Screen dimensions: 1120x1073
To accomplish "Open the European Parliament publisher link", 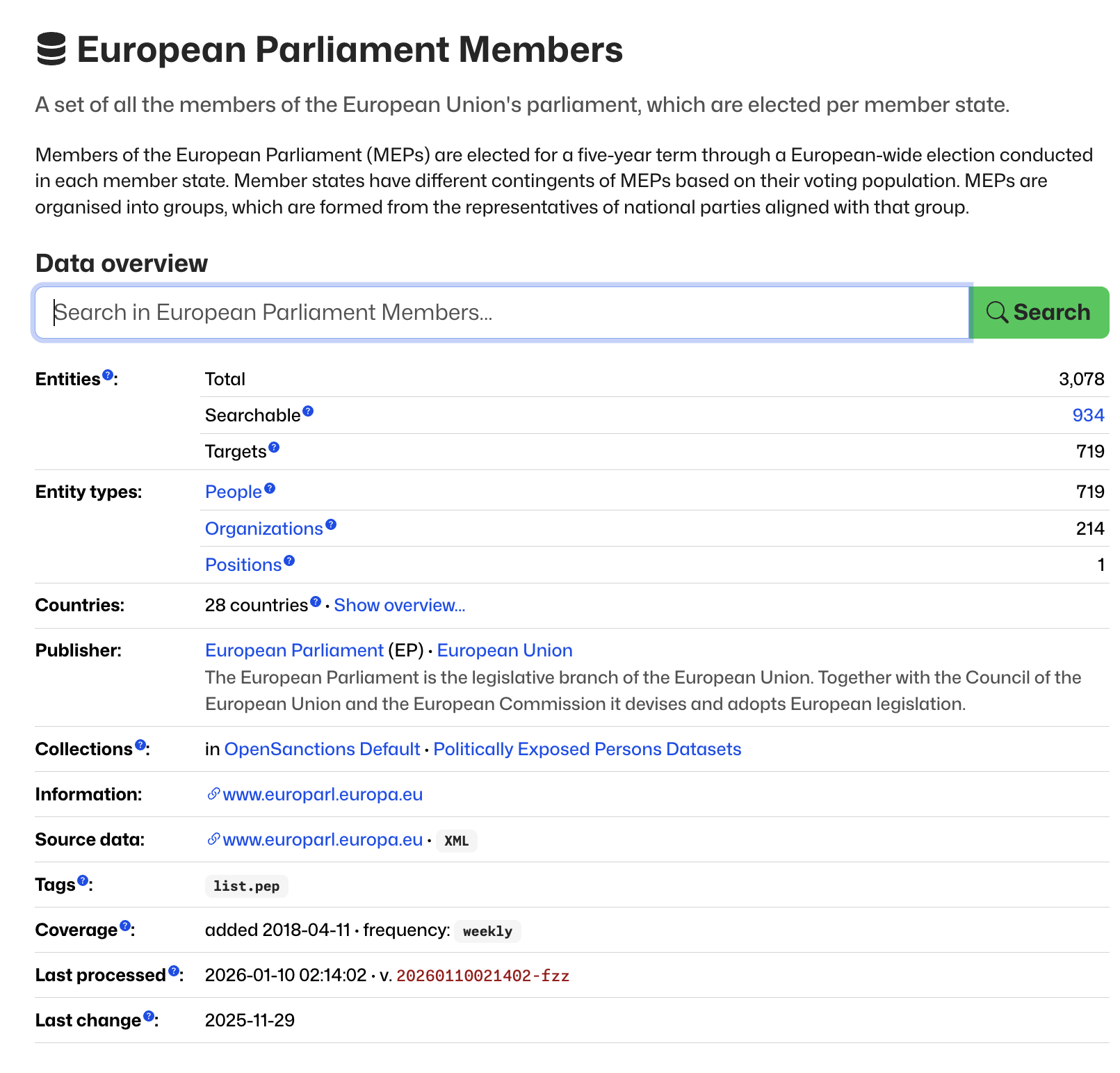I will pyautogui.click(x=294, y=650).
